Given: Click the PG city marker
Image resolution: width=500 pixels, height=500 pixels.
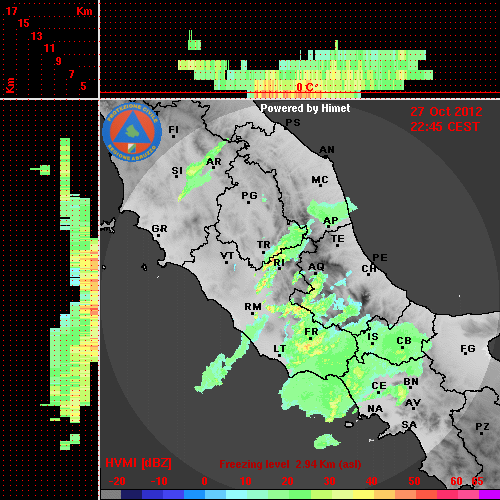Looking at the screenshot, I should pos(248,202).
